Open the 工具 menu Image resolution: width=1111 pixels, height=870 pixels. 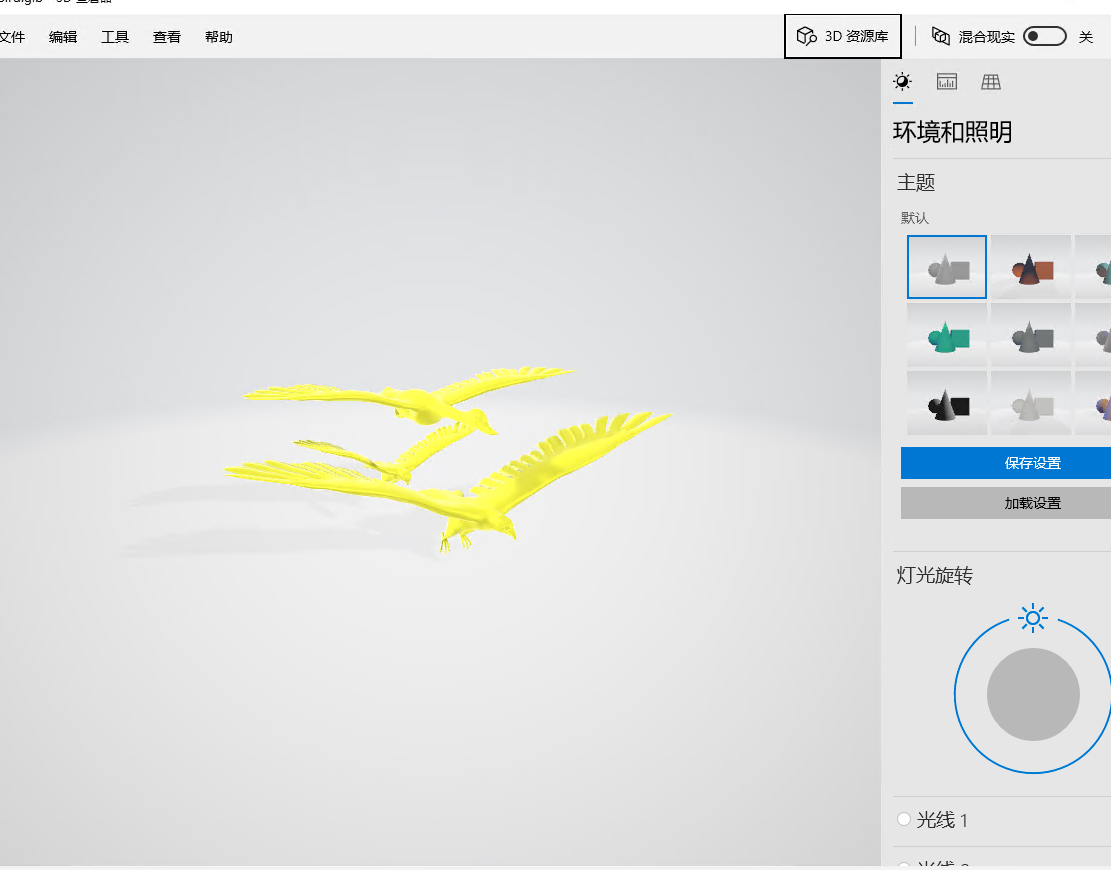[x=115, y=37]
